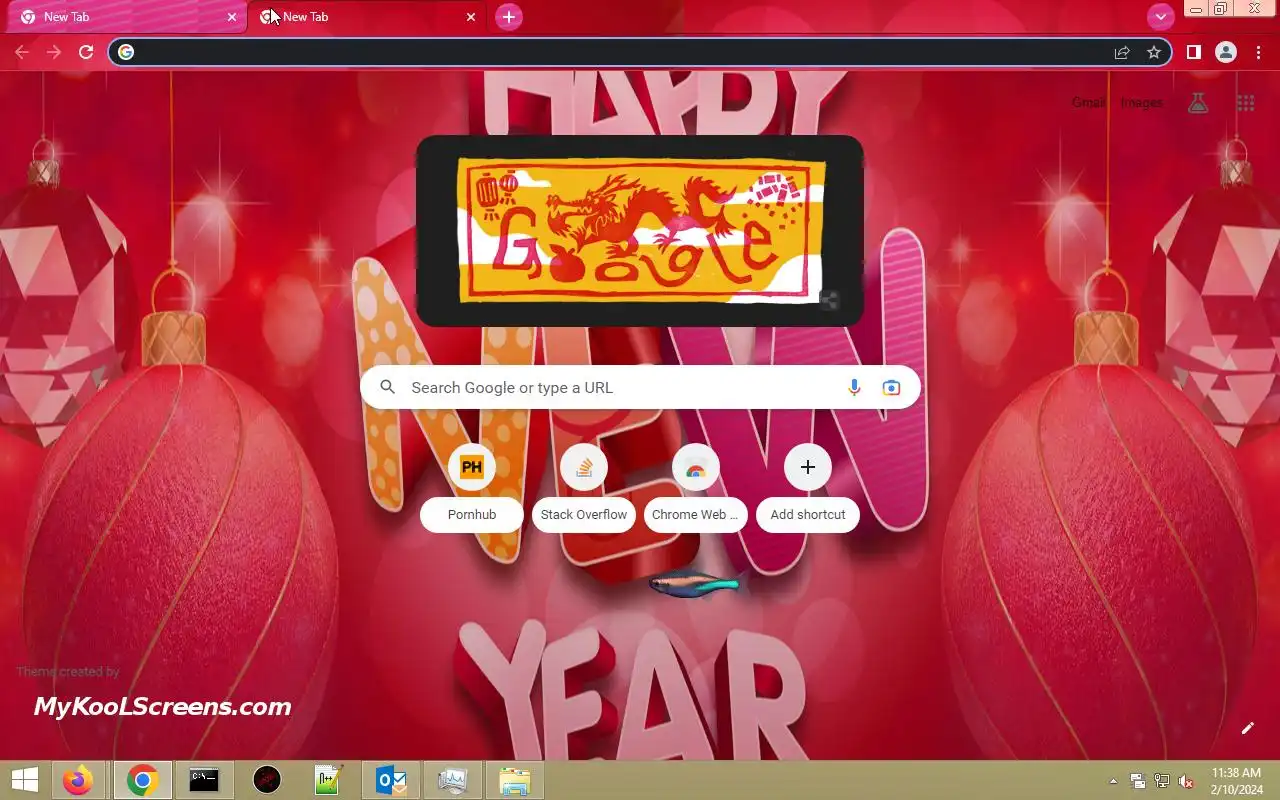Close the first New Tab
The image size is (1280, 800).
click(232, 17)
